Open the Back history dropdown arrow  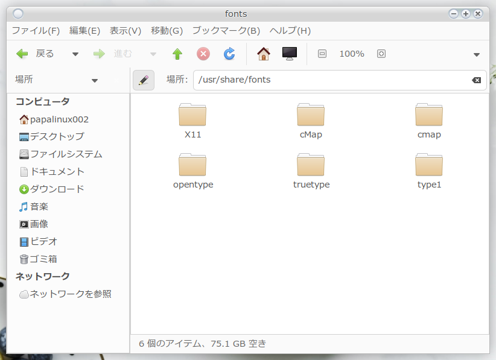tap(75, 54)
